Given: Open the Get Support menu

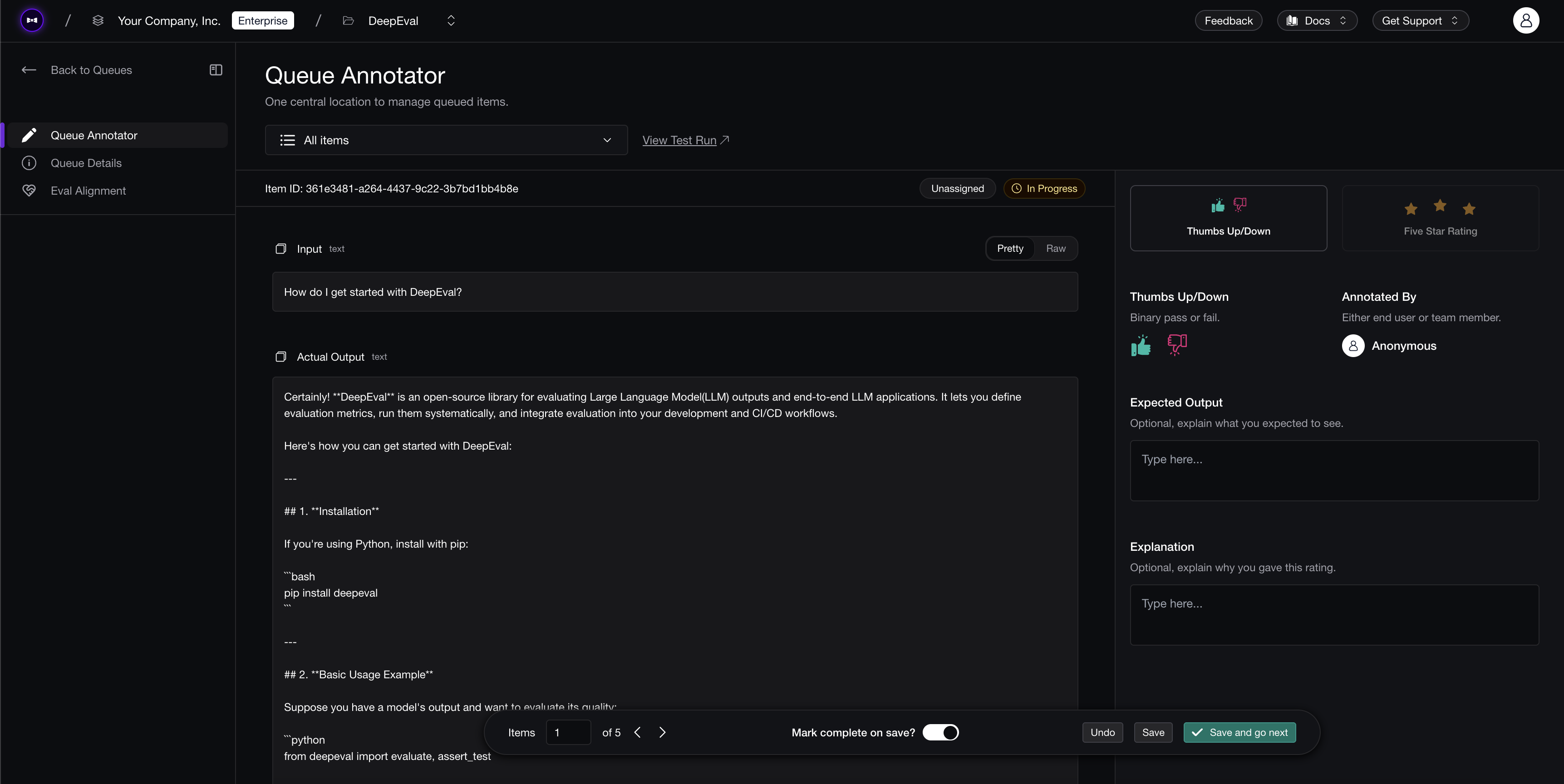Looking at the screenshot, I should click(1420, 20).
